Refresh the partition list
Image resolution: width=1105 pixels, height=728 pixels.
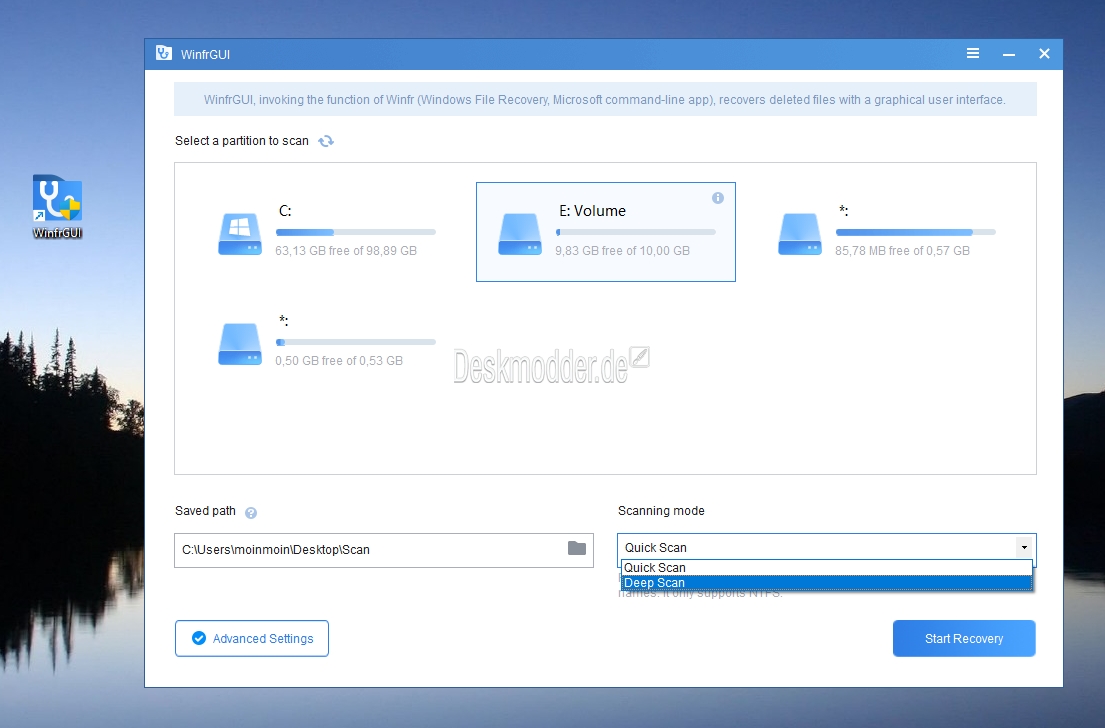pyautogui.click(x=326, y=141)
